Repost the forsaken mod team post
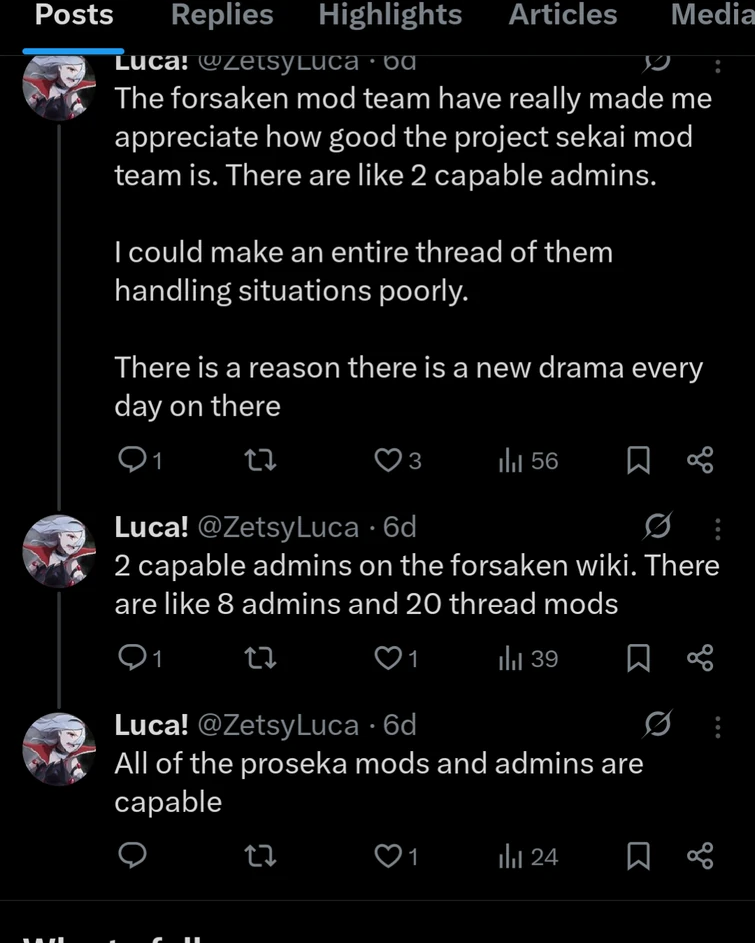Viewport: 755px width, 943px height. (x=261, y=460)
